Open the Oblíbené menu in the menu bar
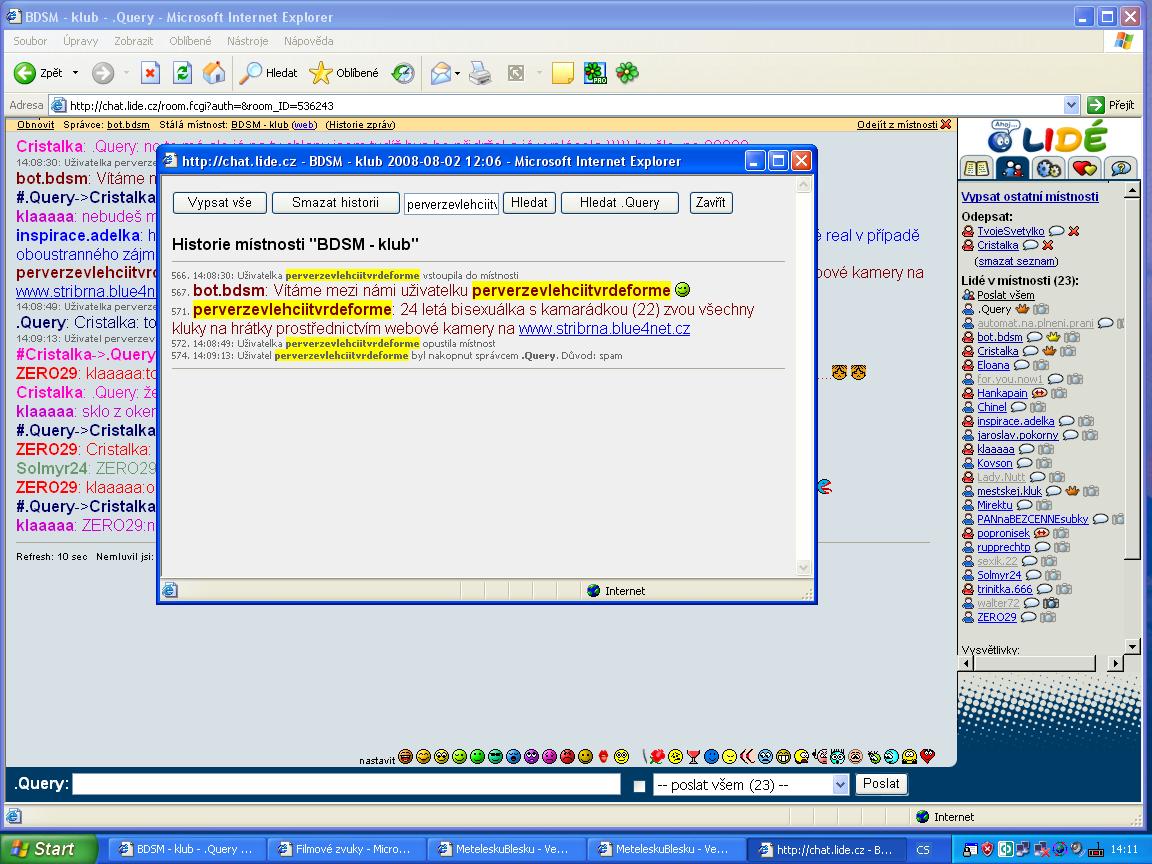The image size is (1152, 864). point(190,41)
